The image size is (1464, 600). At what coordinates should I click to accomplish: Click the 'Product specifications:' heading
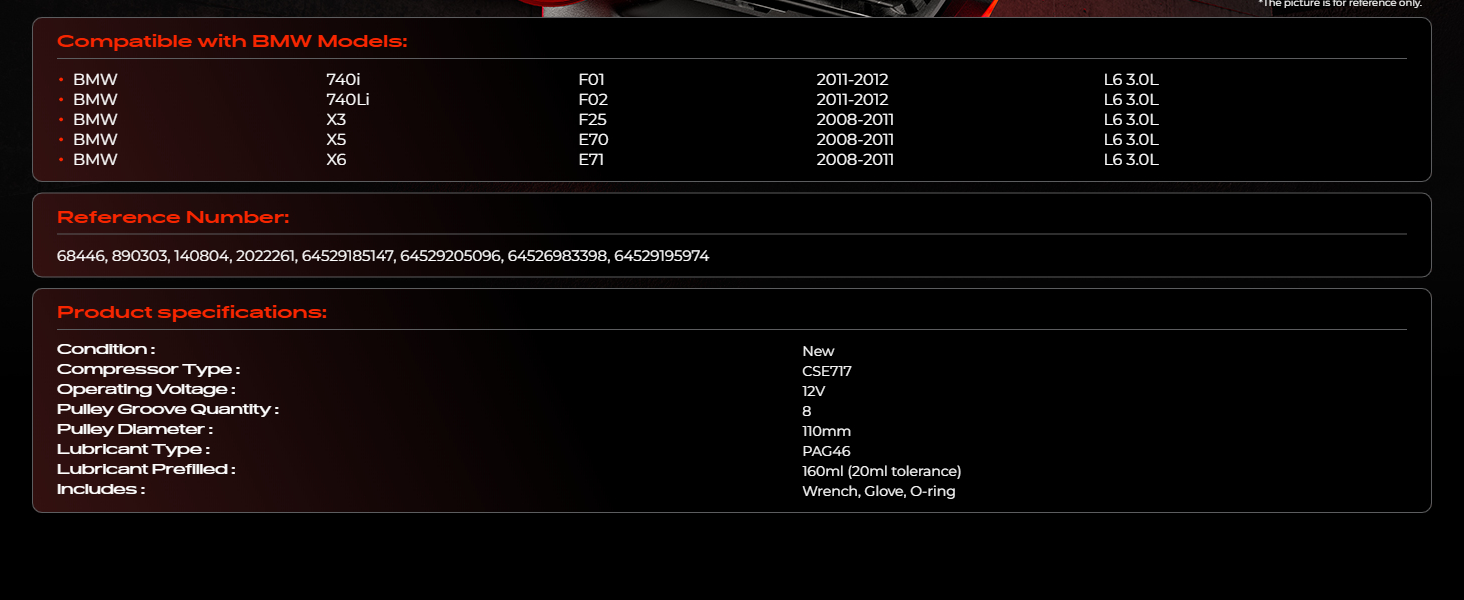tap(192, 313)
